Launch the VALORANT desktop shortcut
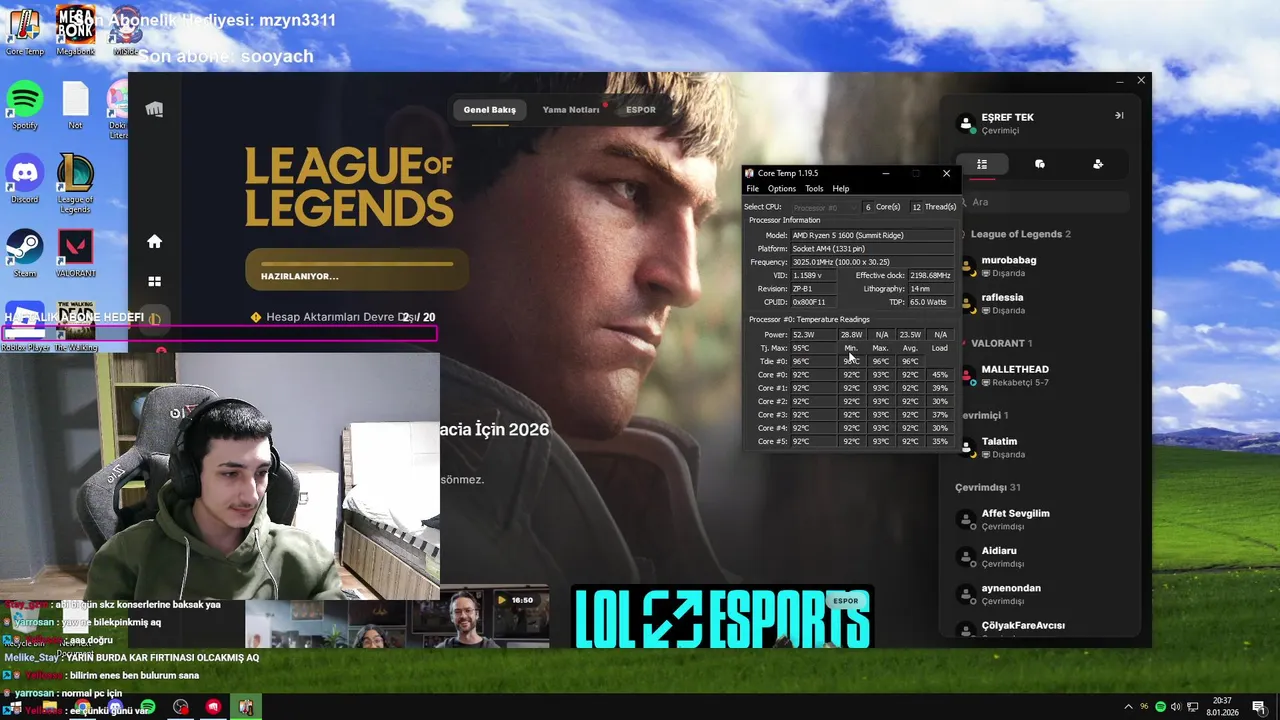 [x=75, y=253]
